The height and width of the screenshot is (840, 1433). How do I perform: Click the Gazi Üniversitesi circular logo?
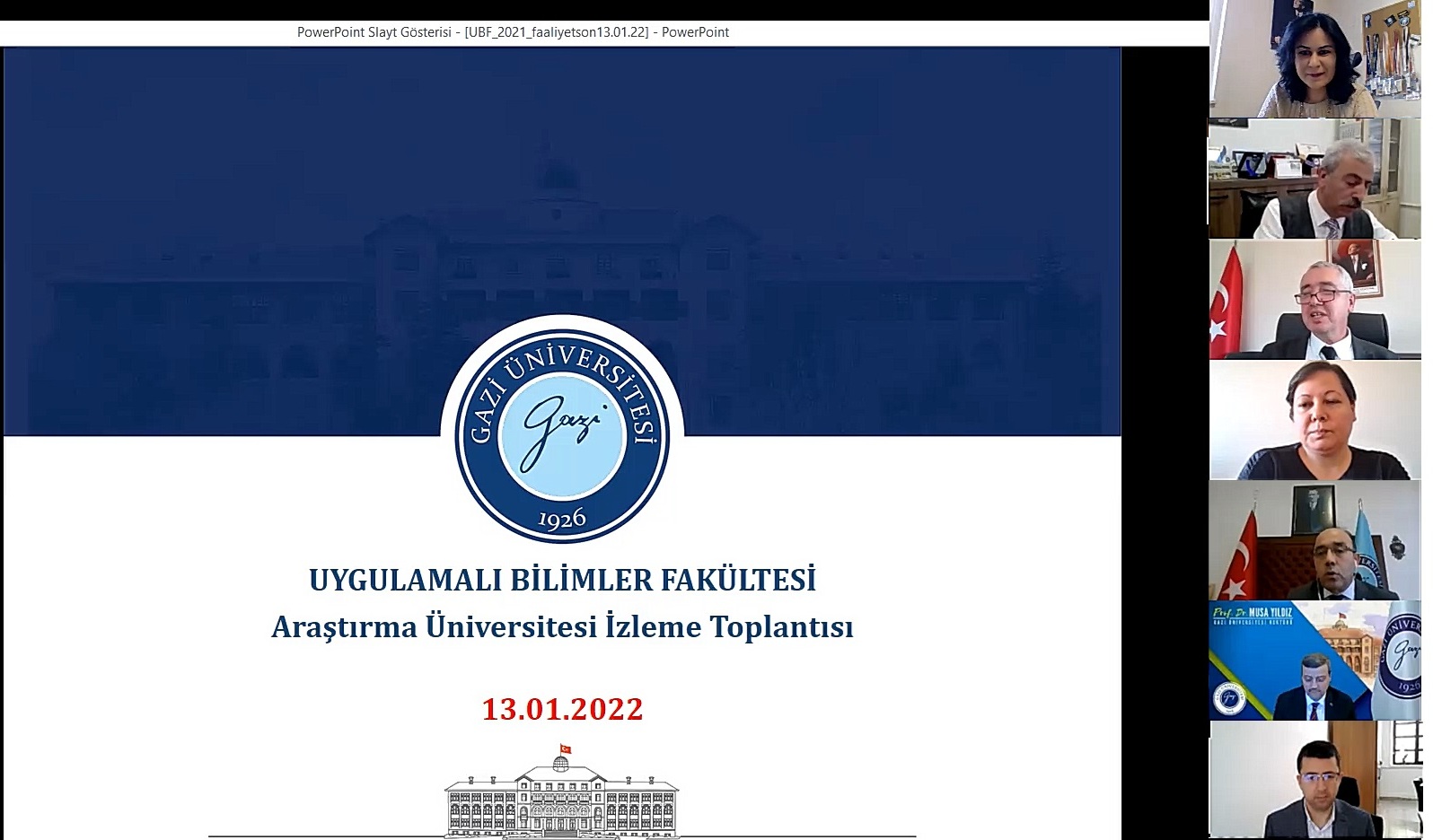click(x=562, y=437)
